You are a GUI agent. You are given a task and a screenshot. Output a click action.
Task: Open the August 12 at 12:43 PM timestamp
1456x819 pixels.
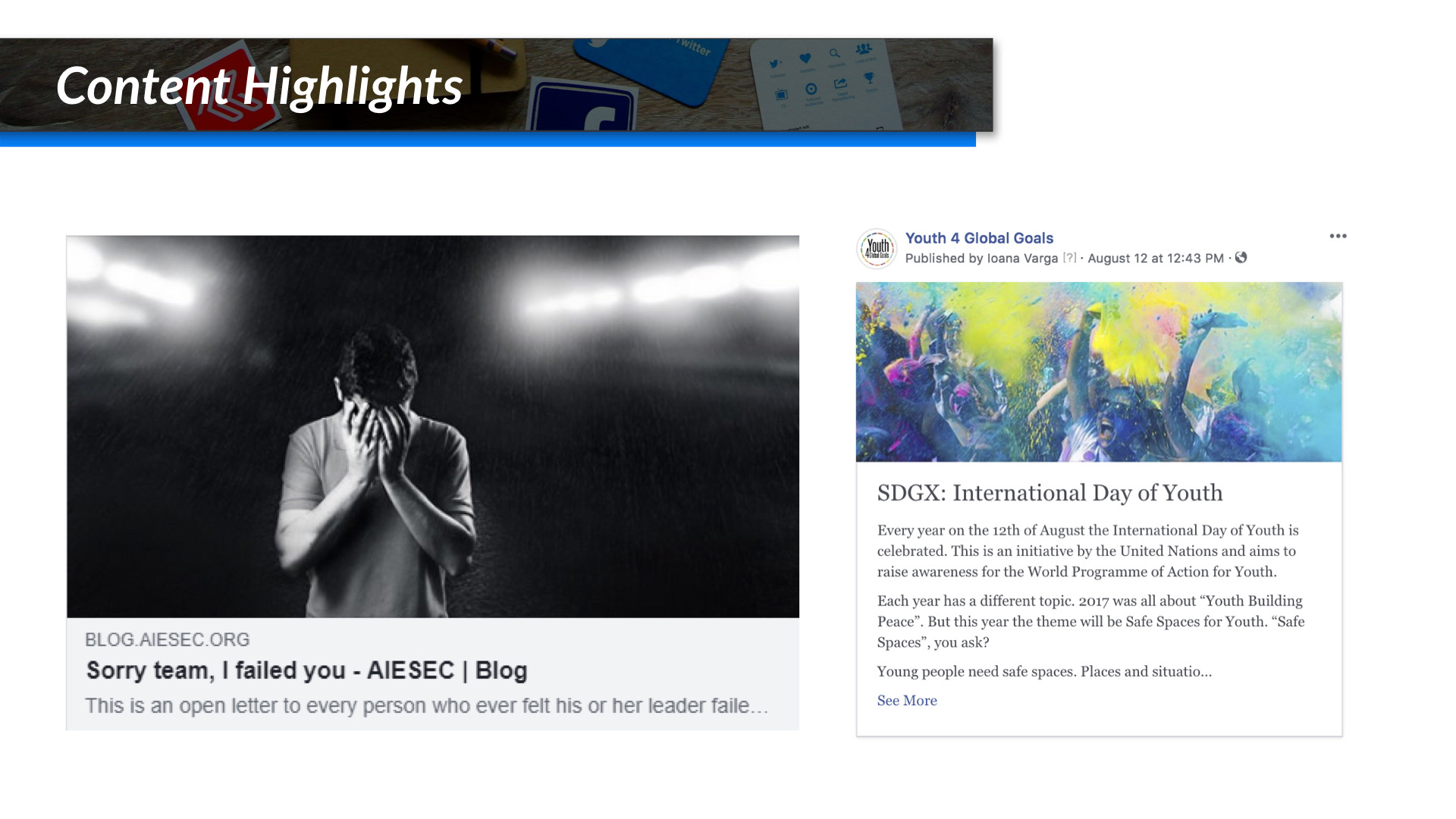click(1156, 259)
